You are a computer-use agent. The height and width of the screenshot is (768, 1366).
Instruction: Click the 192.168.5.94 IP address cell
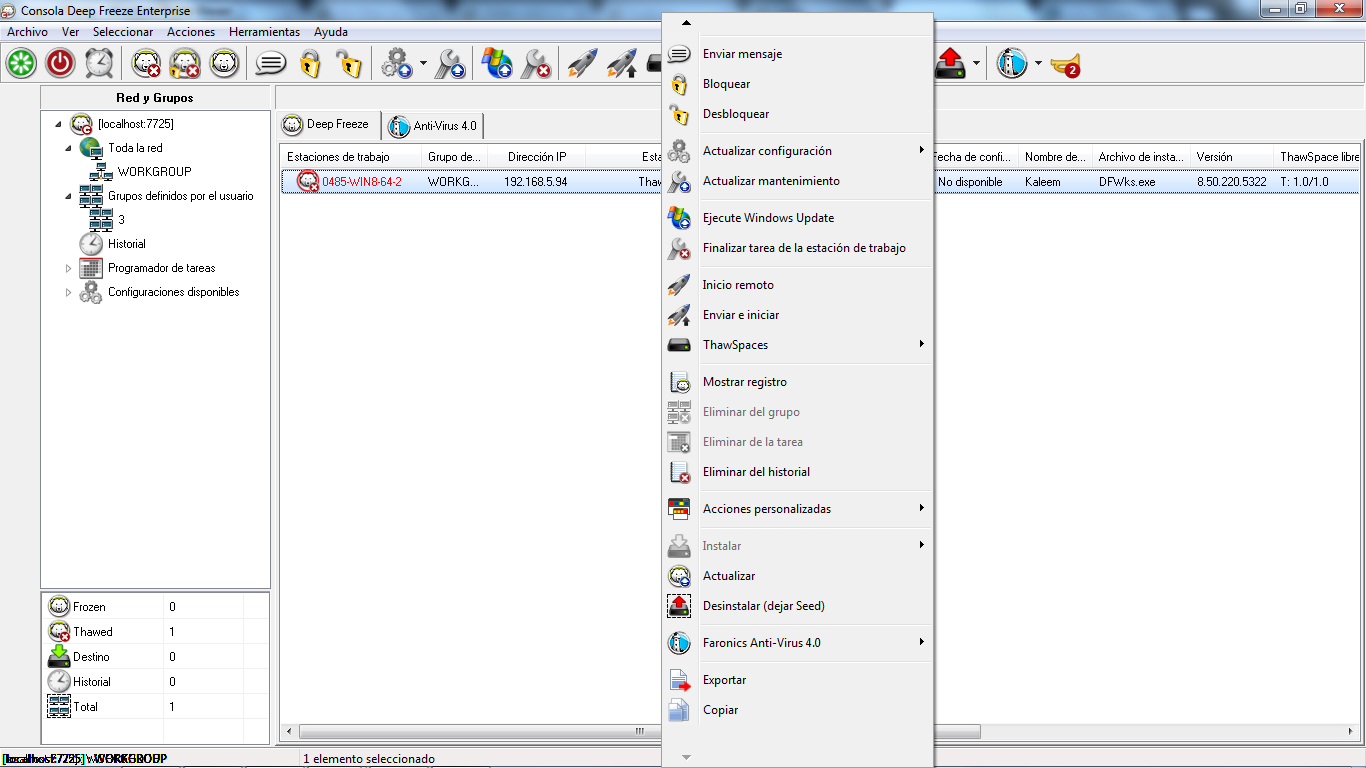point(536,182)
